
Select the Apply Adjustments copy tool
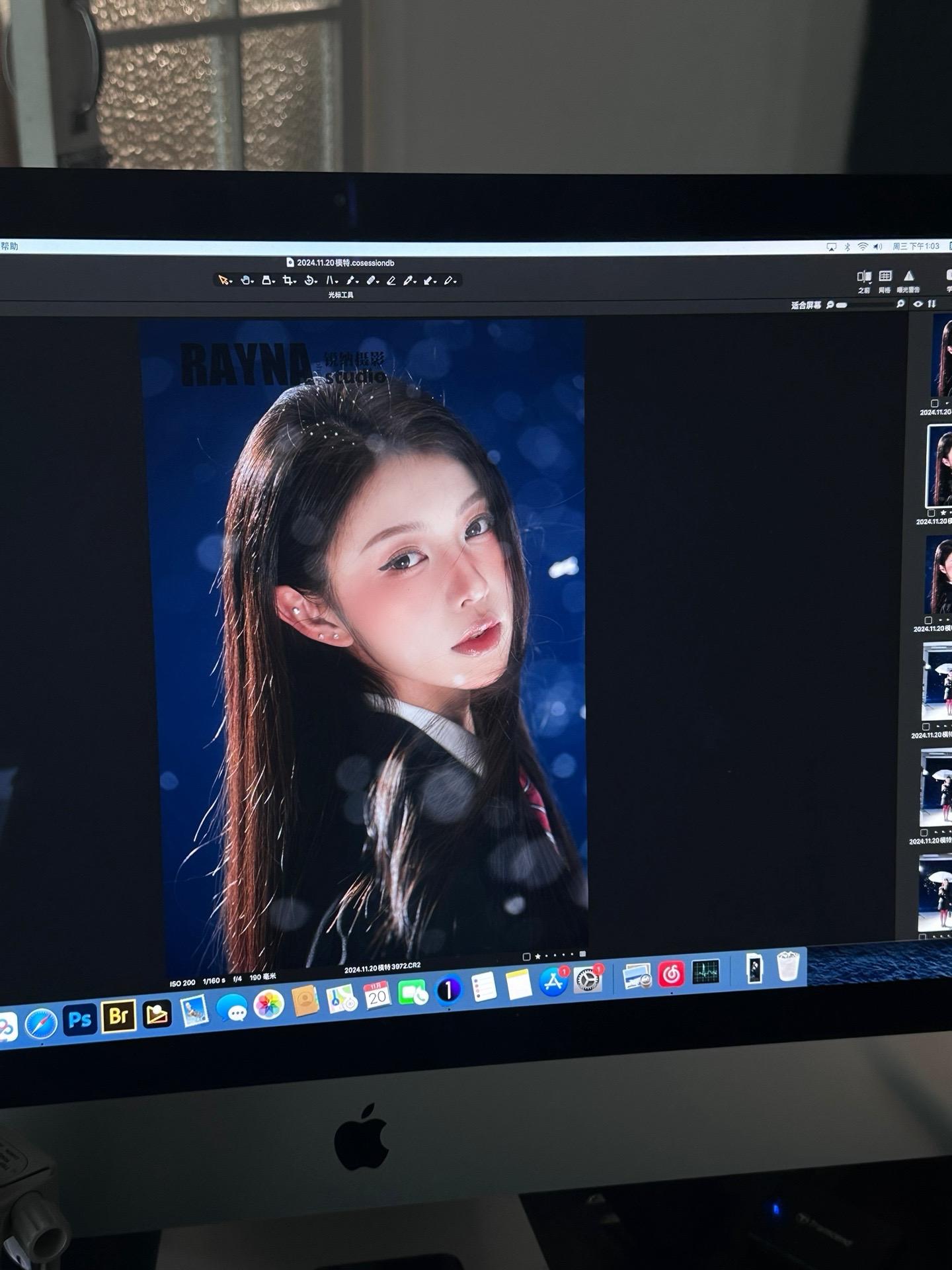tap(430, 280)
